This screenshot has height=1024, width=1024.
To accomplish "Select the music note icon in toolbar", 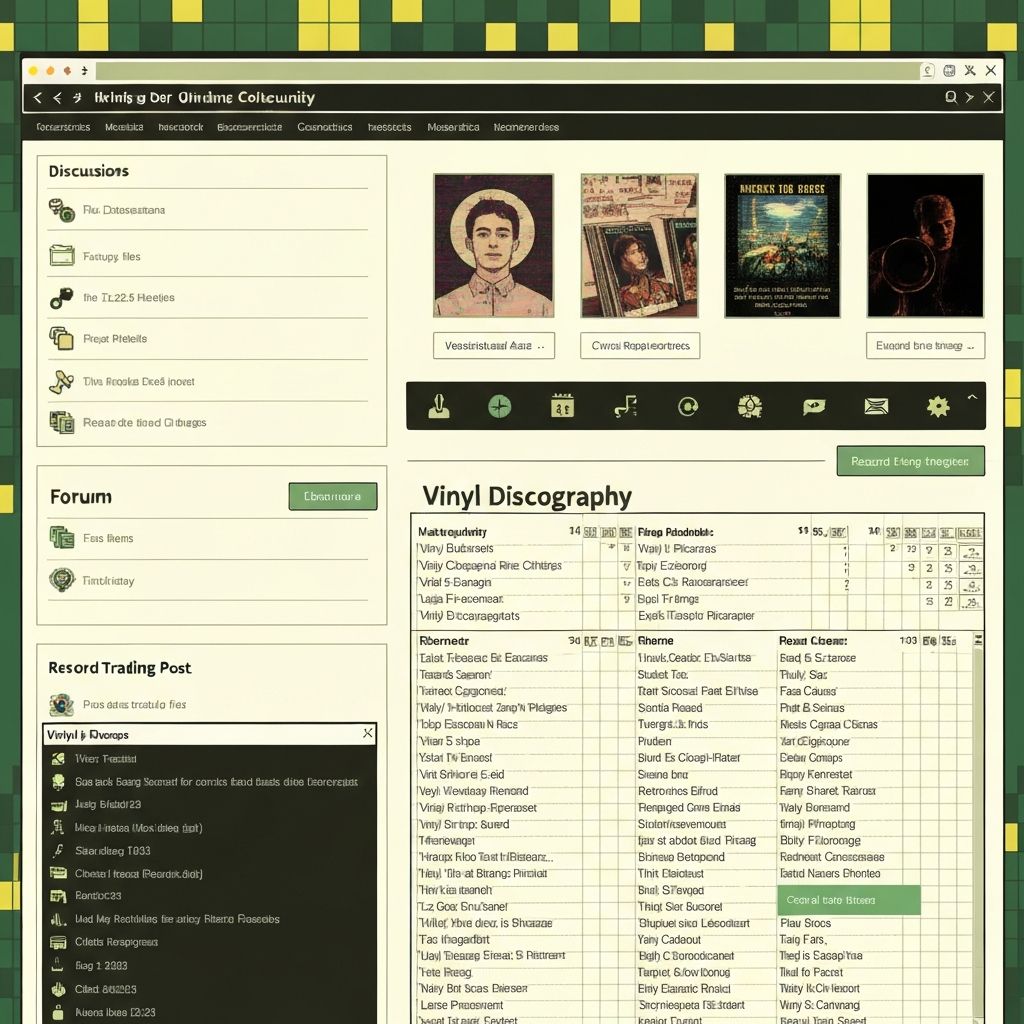I will [625, 406].
